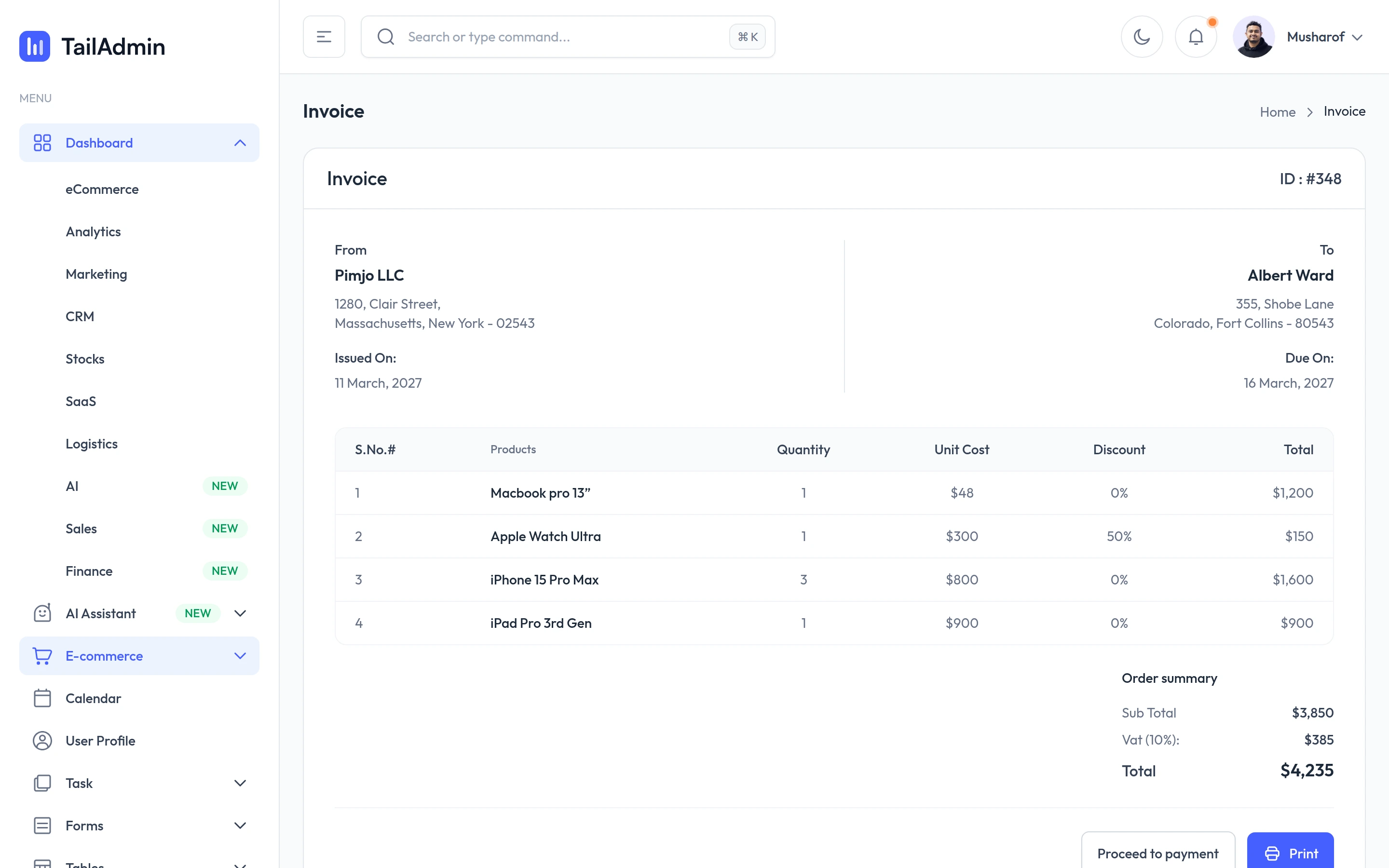Image resolution: width=1389 pixels, height=868 pixels.
Task: Click the 50% discount cell
Action: tap(1118, 536)
